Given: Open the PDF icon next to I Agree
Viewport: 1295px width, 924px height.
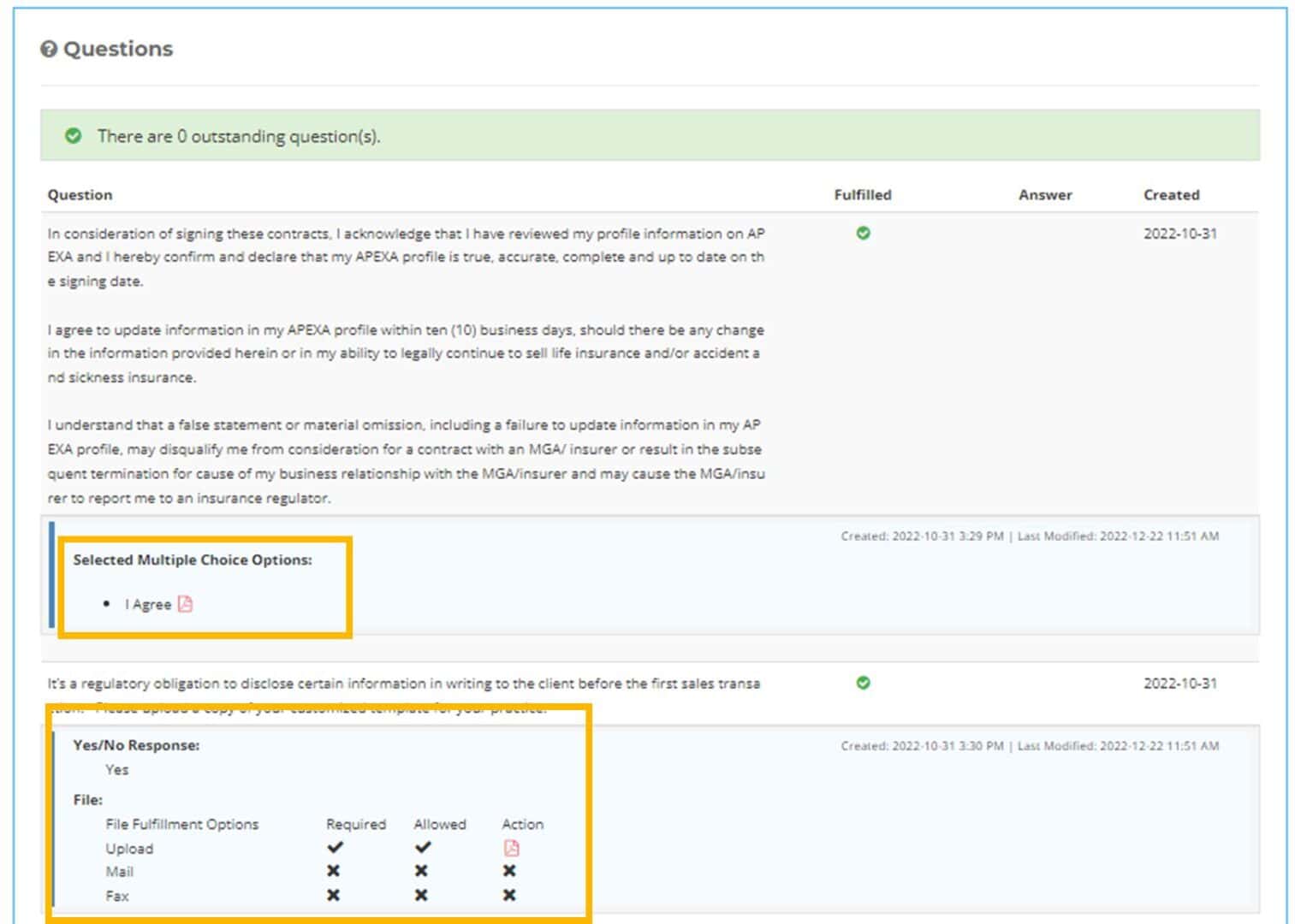Looking at the screenshot, I should tap(185, 604).
